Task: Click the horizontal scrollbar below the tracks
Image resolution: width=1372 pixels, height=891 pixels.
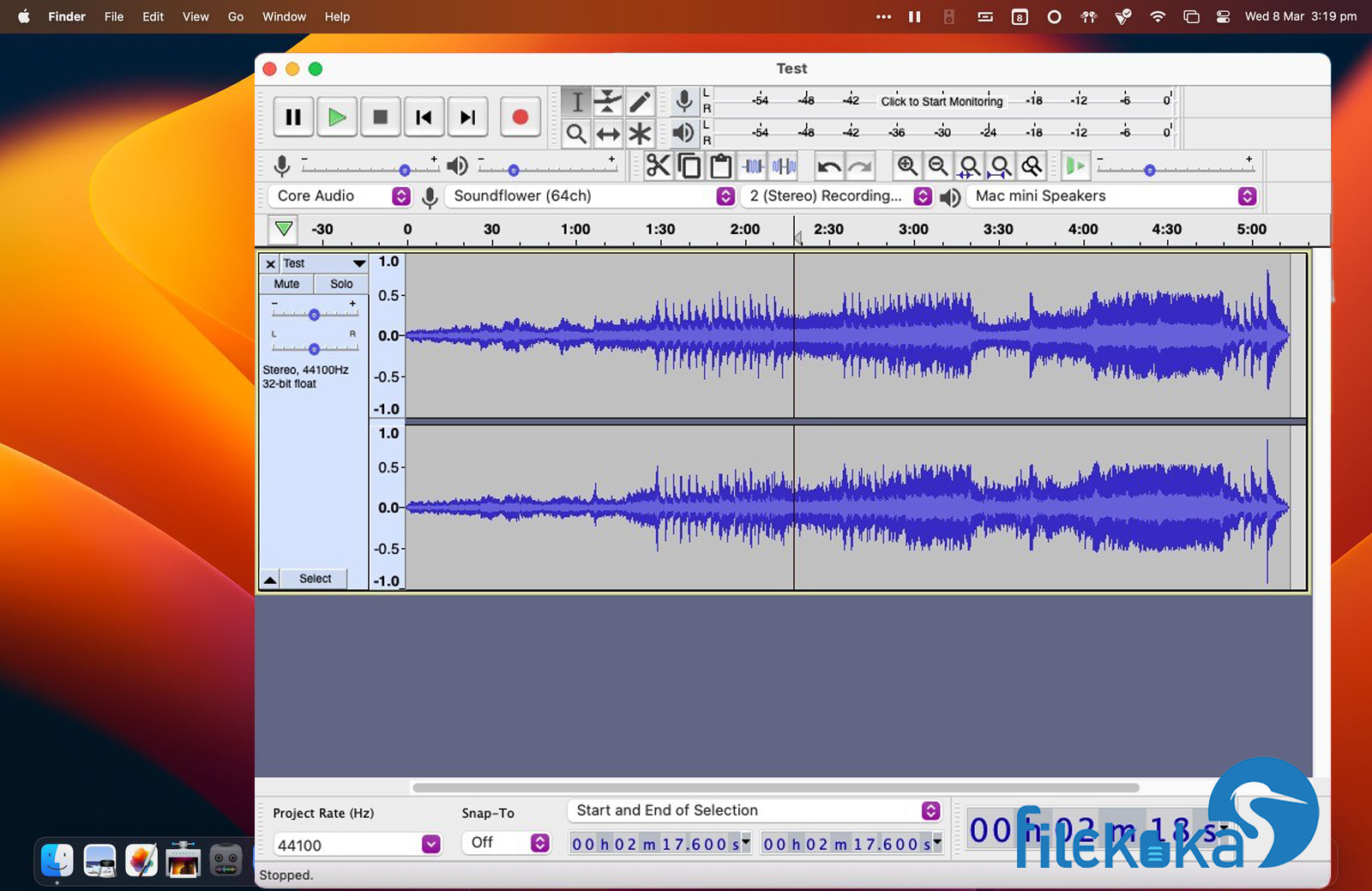Action: (776, 787)
